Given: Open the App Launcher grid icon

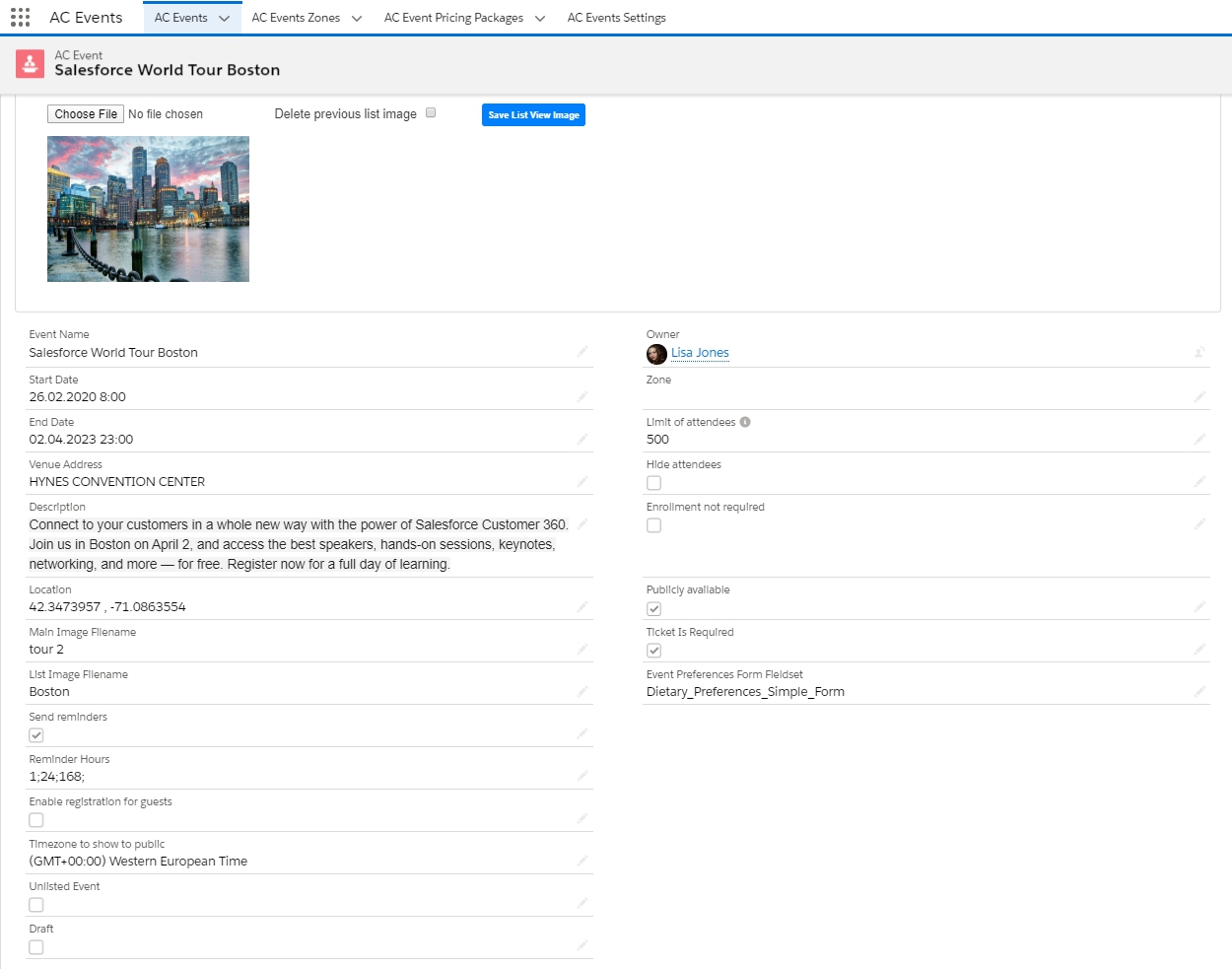Looking at the screenshot, I should pyautogui.click(x=20, y=18).
